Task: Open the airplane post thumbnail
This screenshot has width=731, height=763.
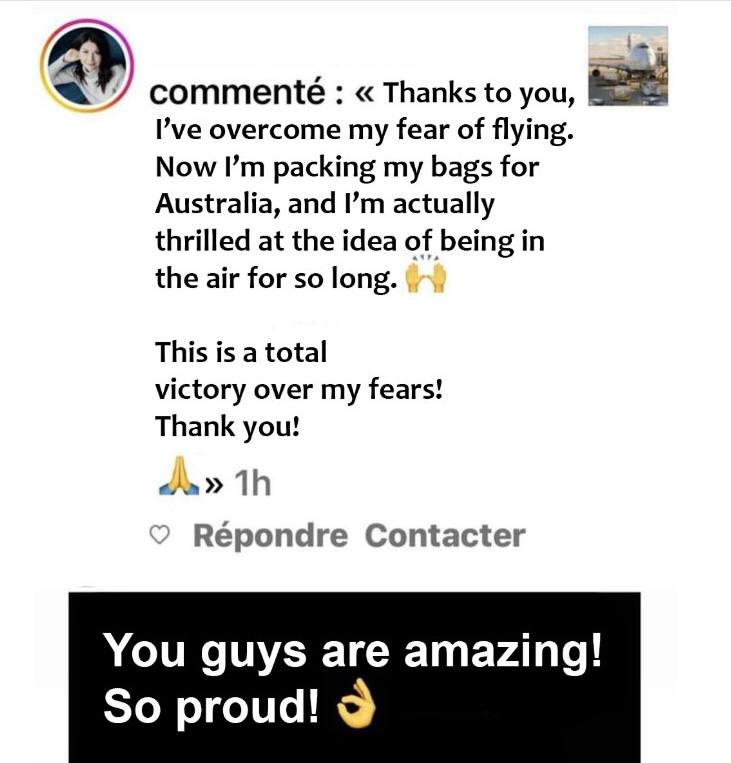Action: [627, 66]
